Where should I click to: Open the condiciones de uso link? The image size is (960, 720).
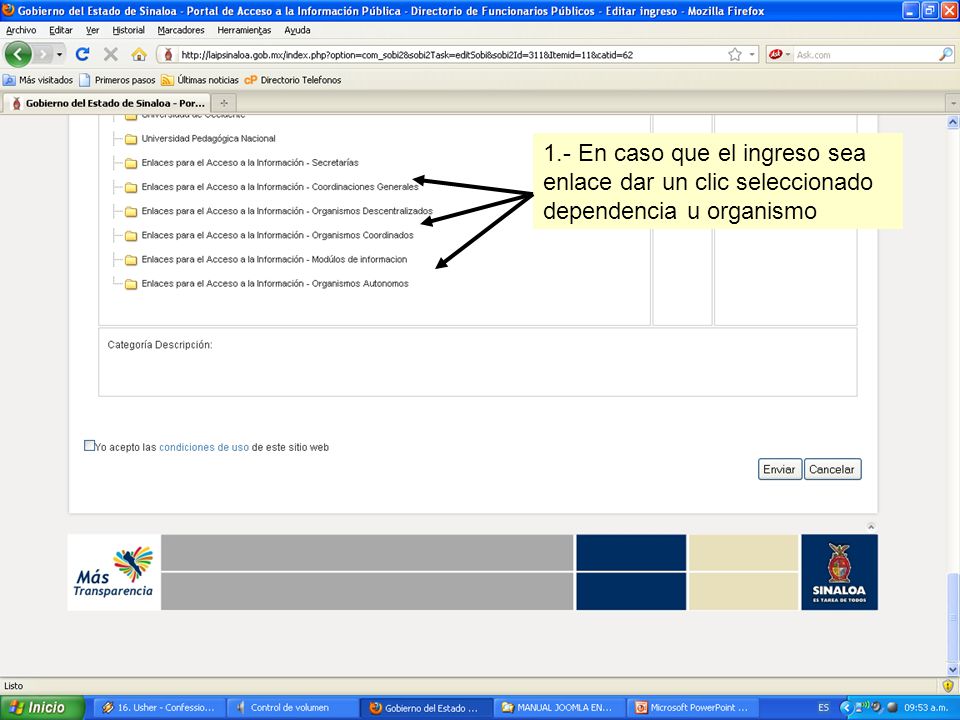tap(204, 448)
